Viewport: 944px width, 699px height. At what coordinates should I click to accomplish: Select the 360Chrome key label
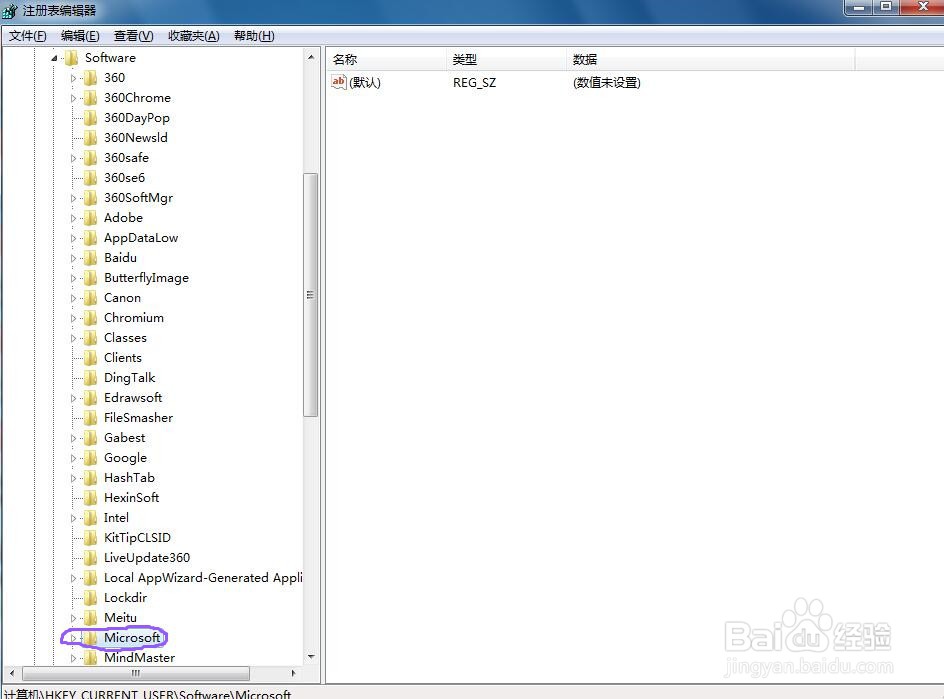coord(137,98)
